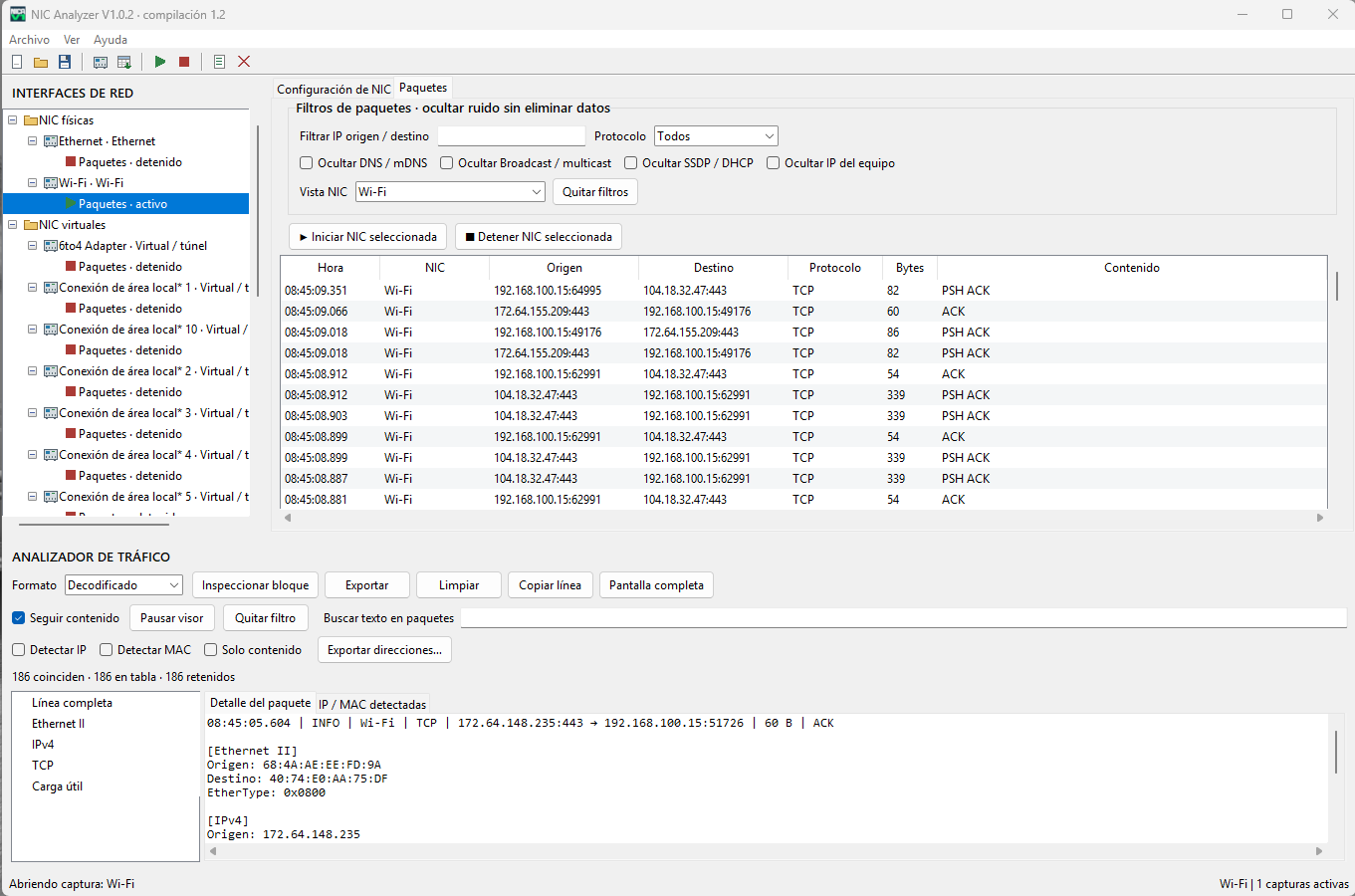Open the Archivo menu

[29, 40]
